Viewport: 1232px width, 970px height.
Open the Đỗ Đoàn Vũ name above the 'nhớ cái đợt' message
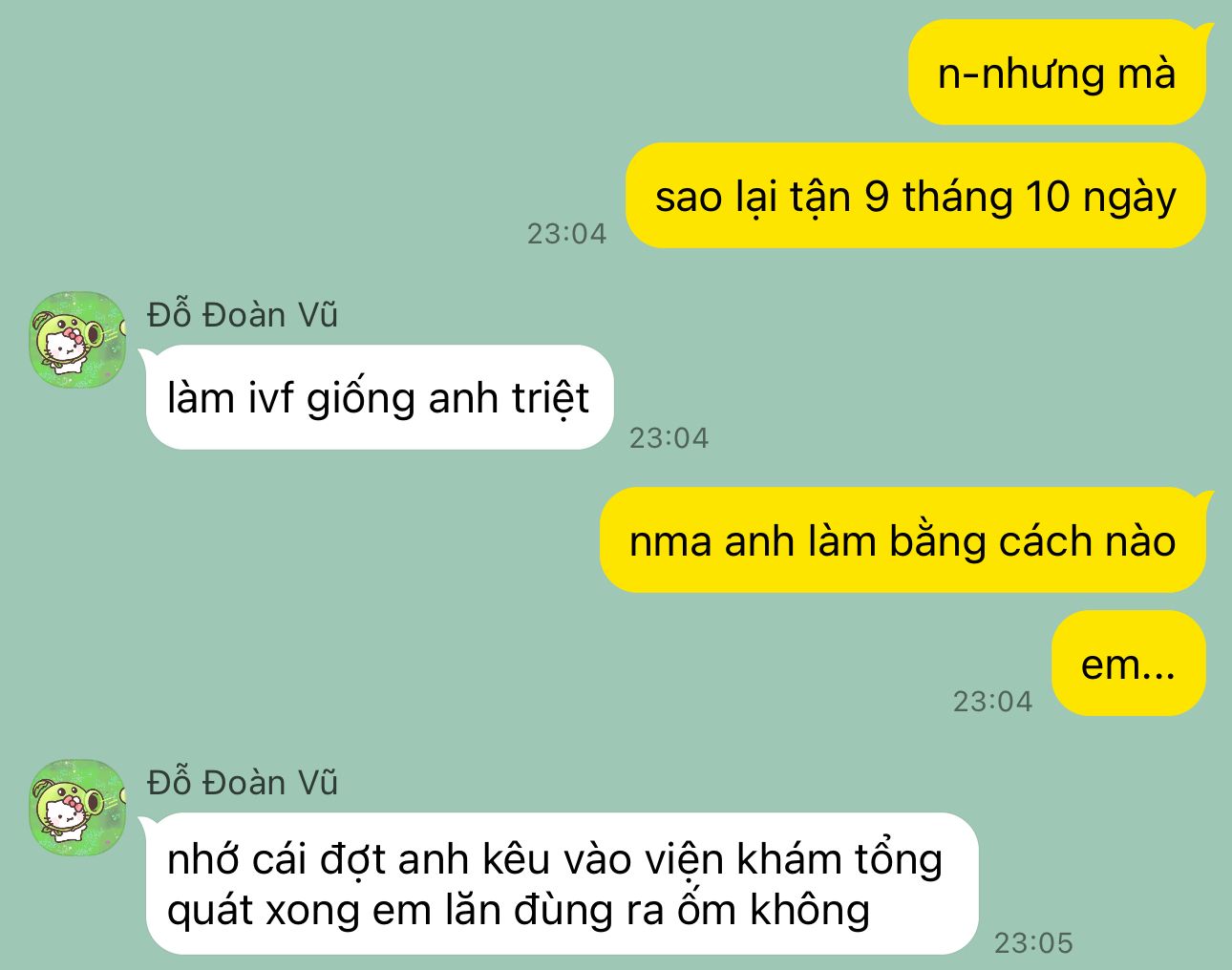(x=243, y=783)
